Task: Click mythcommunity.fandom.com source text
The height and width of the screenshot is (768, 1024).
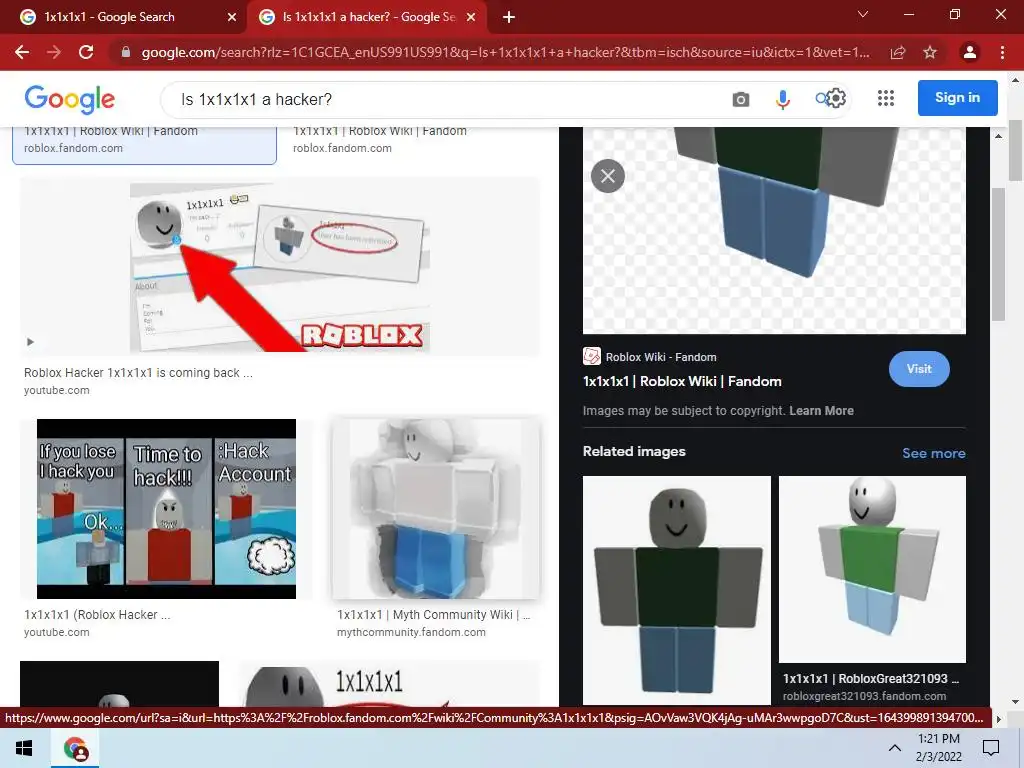Action: (x=411, y=632)
